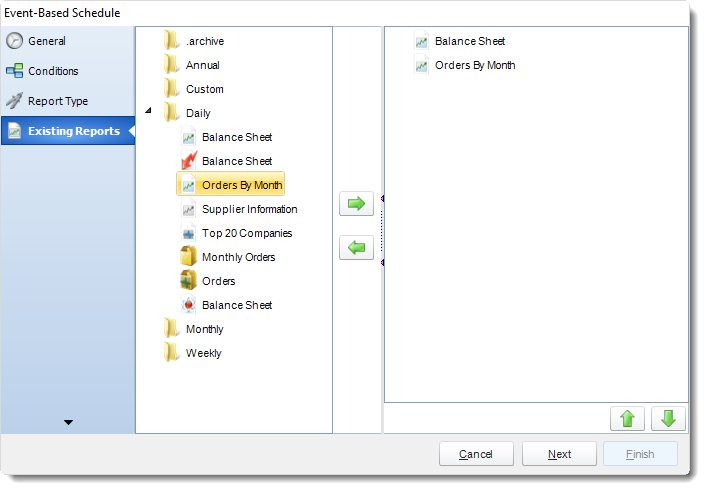Select first Balance Sheet under Daily

237,137
